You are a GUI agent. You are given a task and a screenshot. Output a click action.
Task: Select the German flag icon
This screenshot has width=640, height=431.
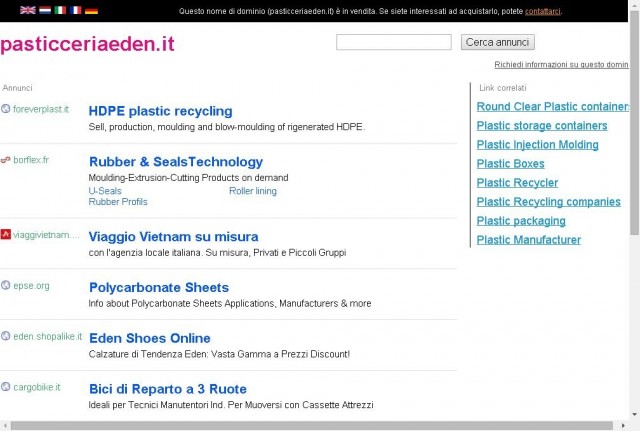[91, 10]
